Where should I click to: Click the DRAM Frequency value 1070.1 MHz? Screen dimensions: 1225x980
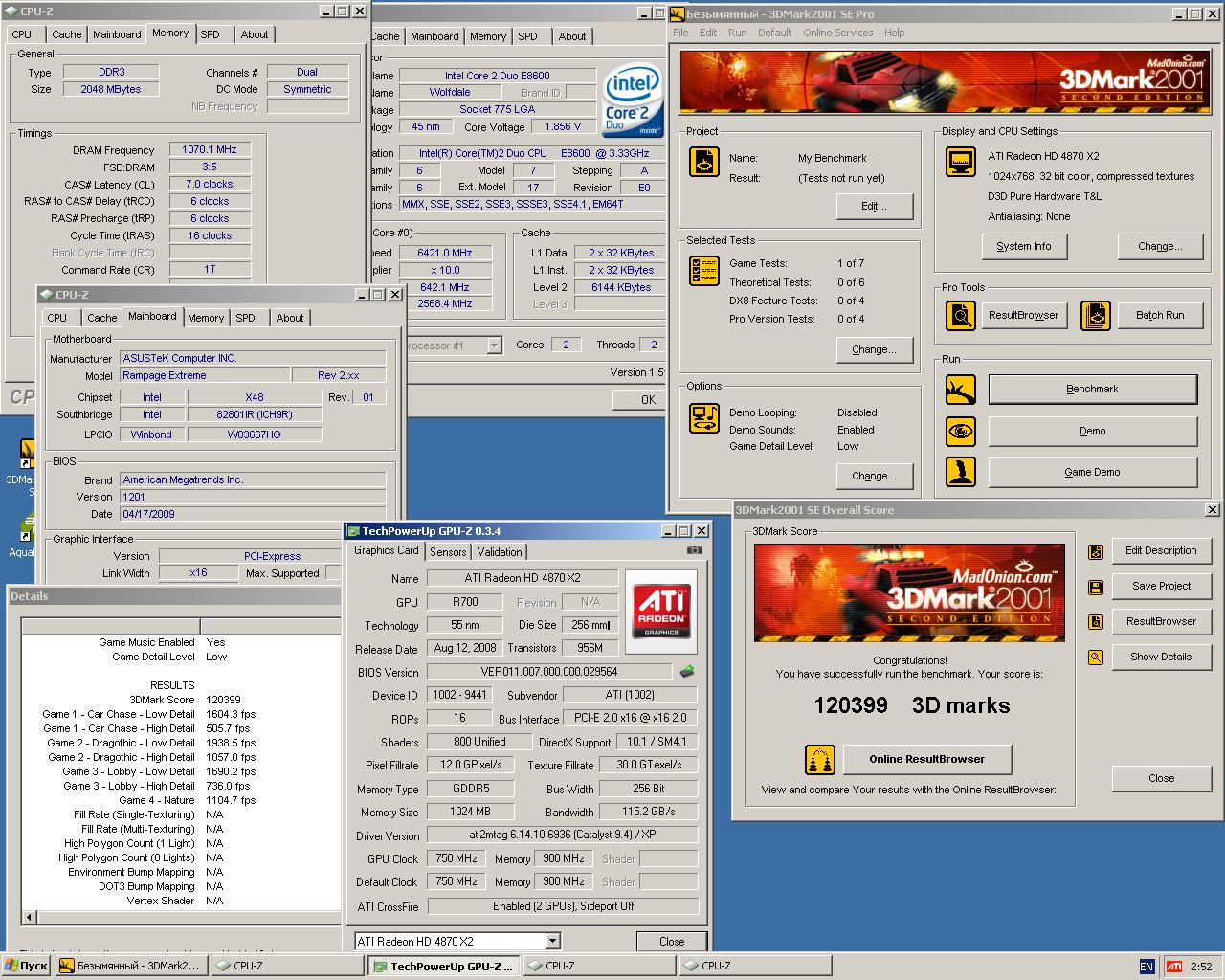point(210,150)
